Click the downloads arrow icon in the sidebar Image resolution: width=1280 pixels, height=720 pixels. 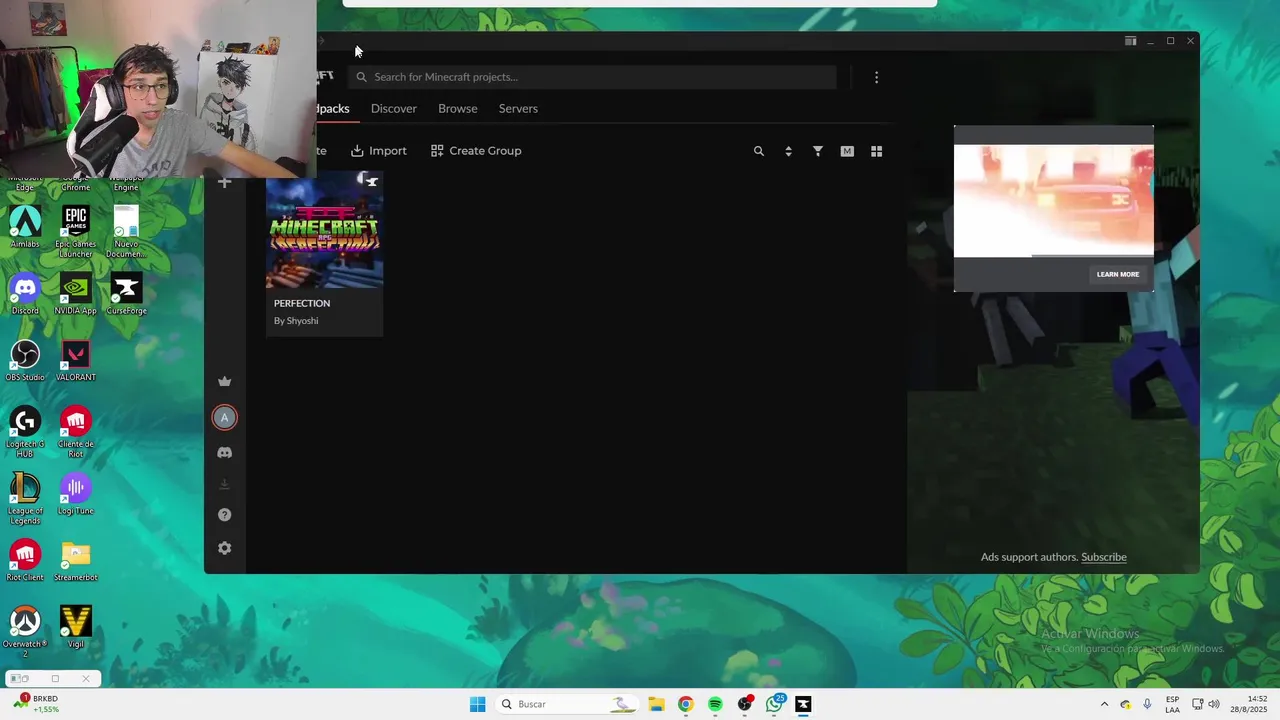pyautogui.click(x=224, y=484)
